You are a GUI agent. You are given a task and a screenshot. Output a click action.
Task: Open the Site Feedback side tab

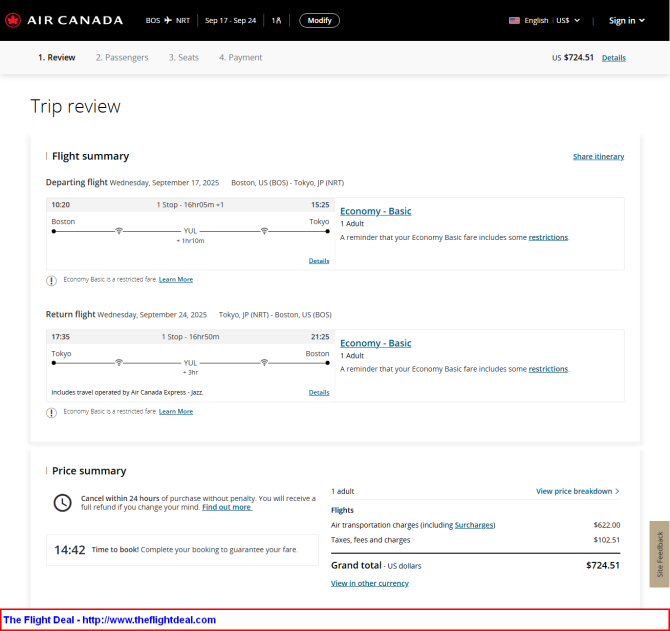coord(659,554)
